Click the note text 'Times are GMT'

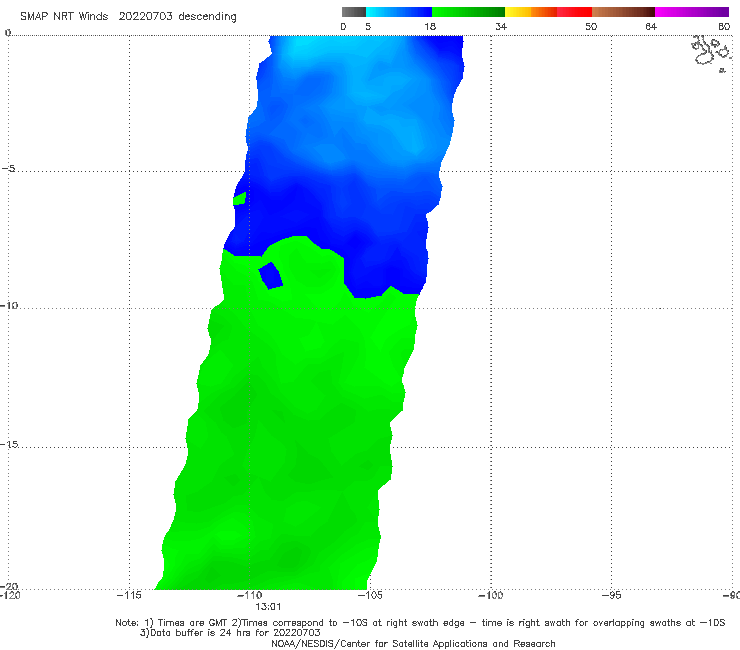(192, 623)
